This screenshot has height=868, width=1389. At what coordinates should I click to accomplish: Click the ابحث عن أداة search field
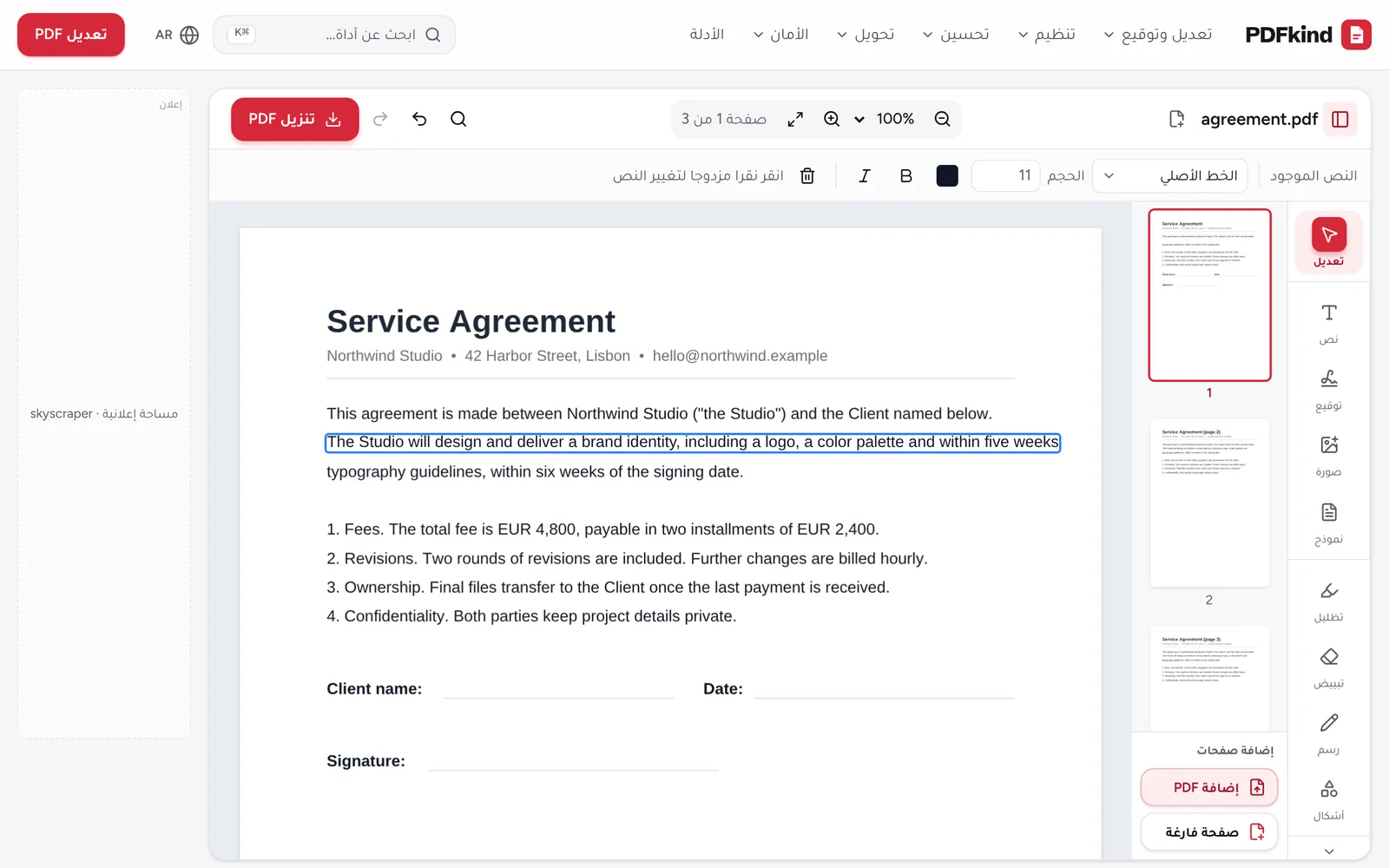pos(334,34)
